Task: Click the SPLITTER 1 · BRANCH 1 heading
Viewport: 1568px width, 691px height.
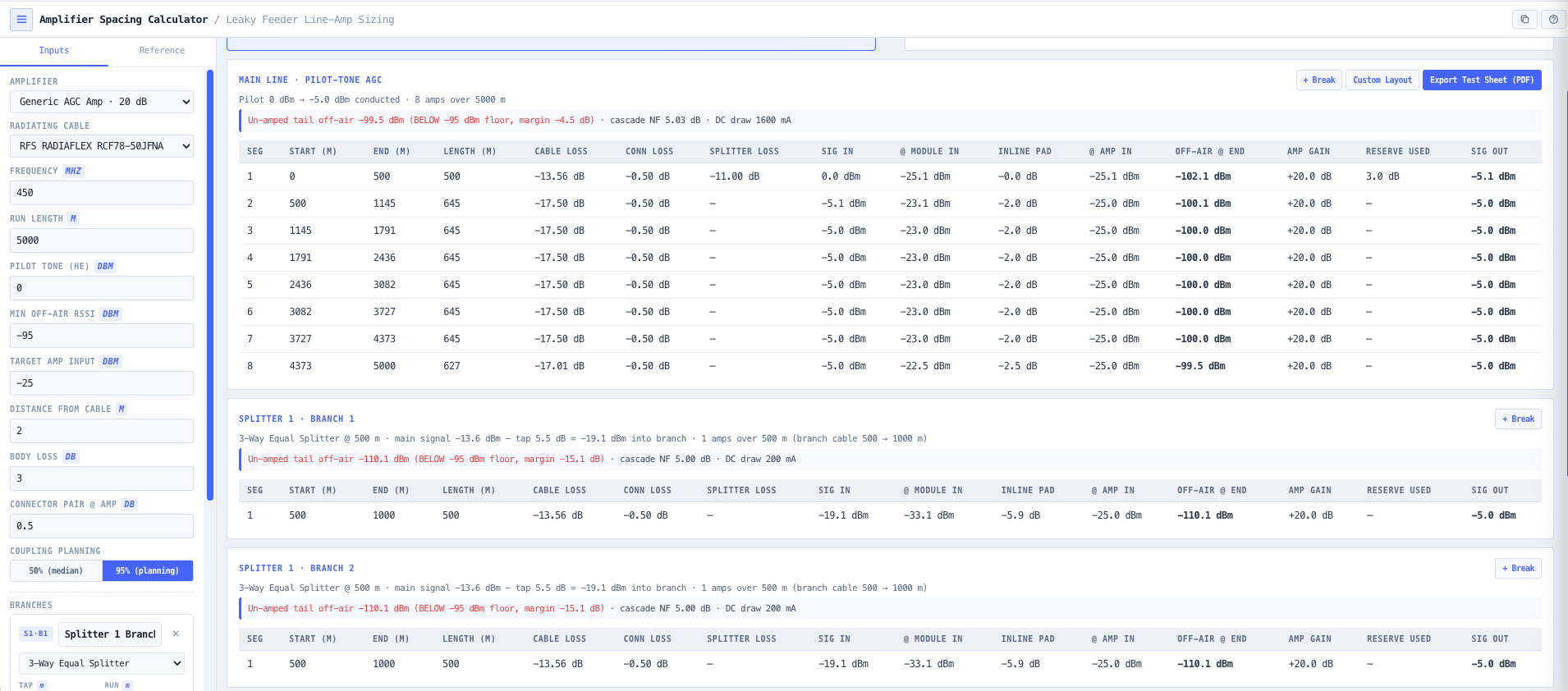Action: click(296, 419)
